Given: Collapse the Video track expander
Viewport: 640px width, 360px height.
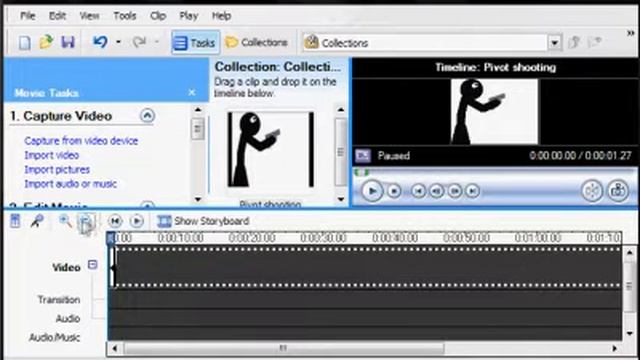Looking at the screenshot, I should point(93,264).
